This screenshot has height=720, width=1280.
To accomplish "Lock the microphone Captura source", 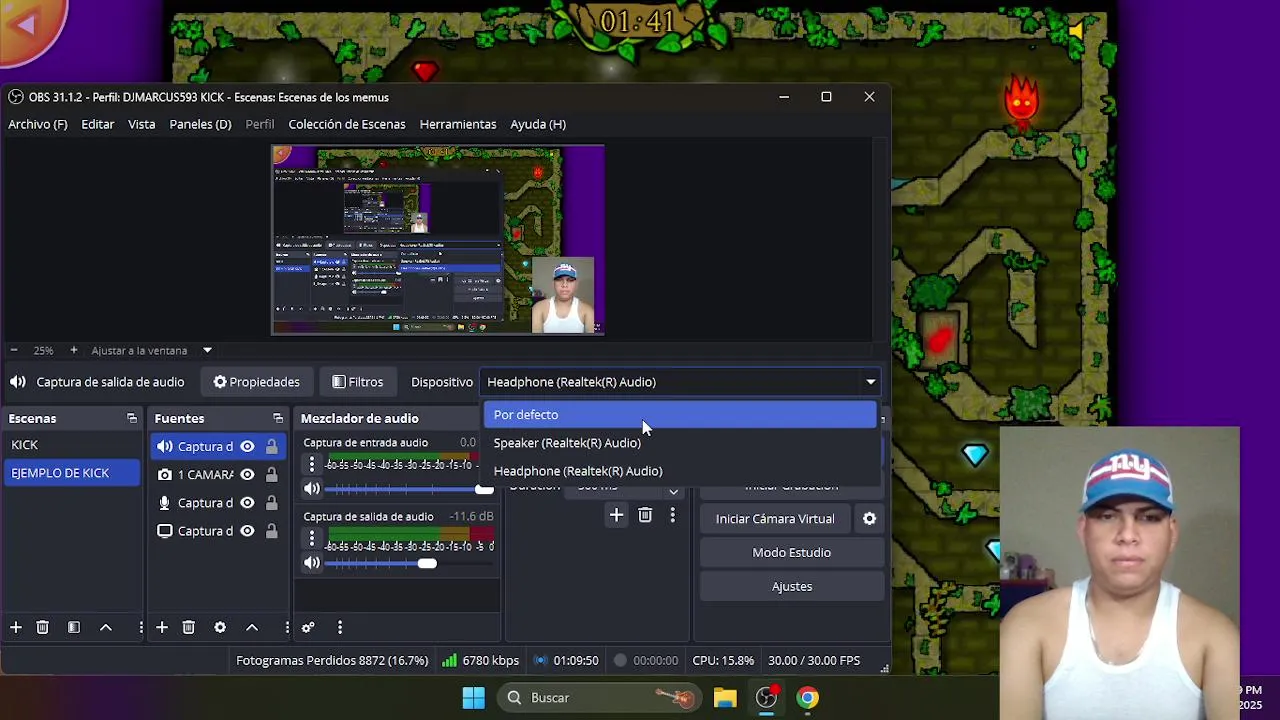I will coord(271,502).
